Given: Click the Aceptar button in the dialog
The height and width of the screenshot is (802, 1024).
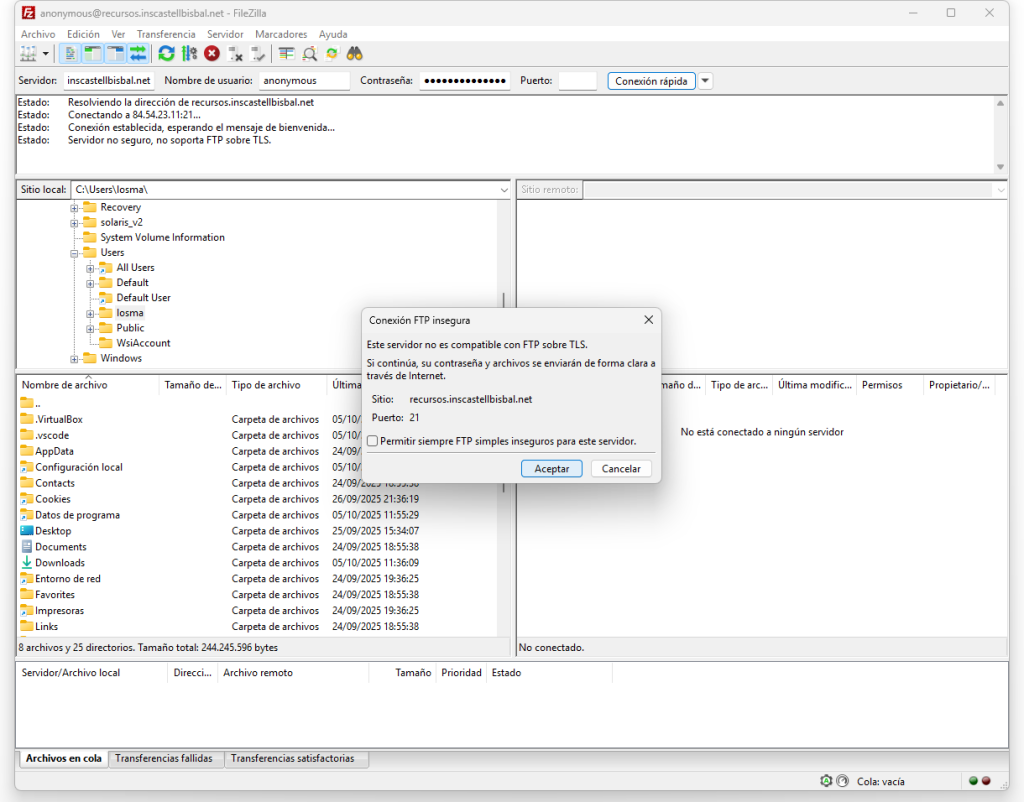Looking at the screenshot, I should tap(552, 469).
